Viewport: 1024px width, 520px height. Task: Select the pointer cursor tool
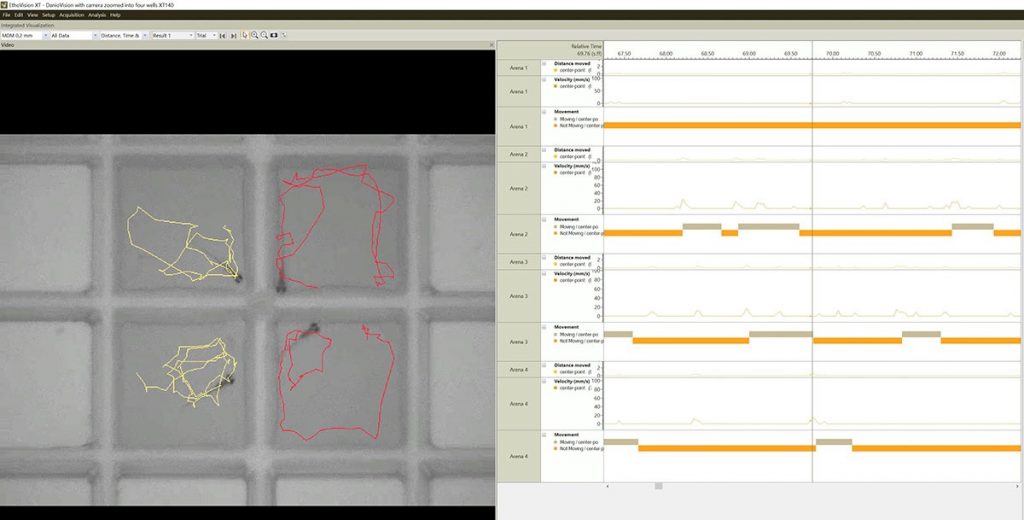click(245, 35)
